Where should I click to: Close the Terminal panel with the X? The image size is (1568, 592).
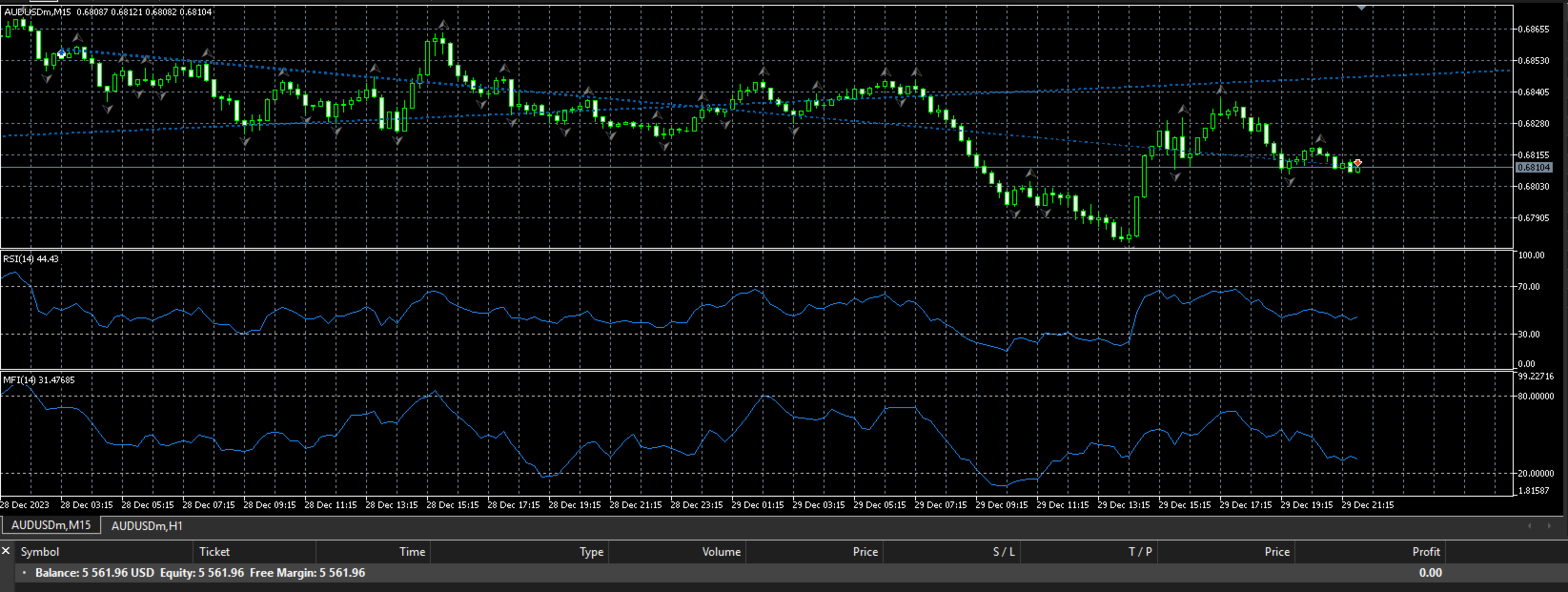click(x=7, y=551)
